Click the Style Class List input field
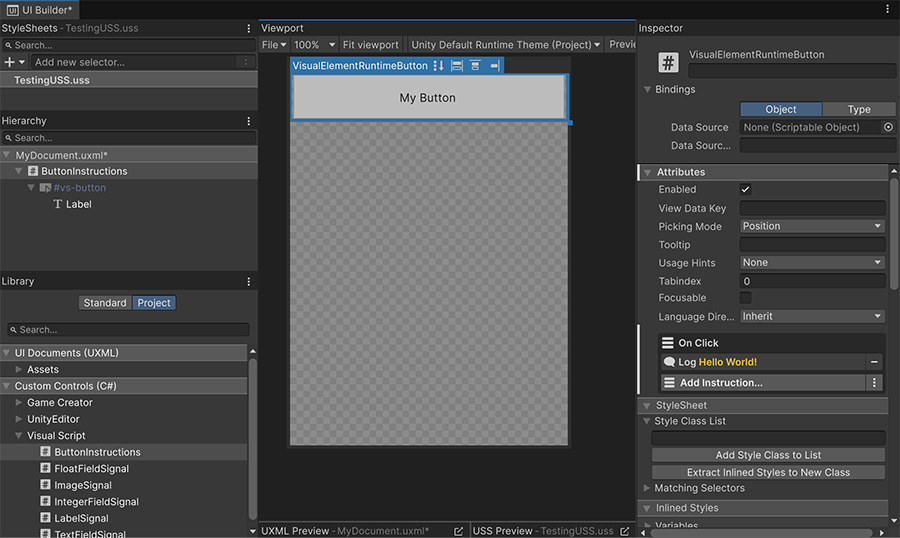This screenshot has height=538, width=900. (x=768, y=438)
